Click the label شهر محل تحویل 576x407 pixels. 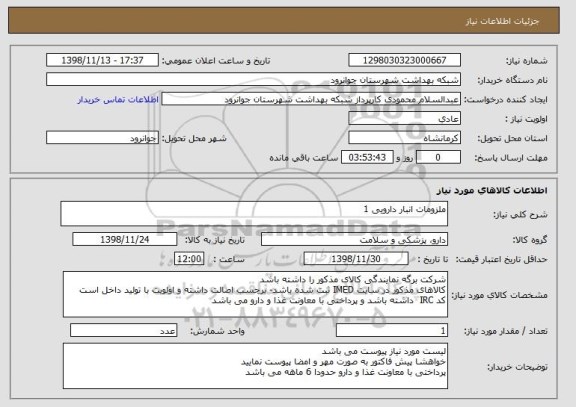pos(194,139)
